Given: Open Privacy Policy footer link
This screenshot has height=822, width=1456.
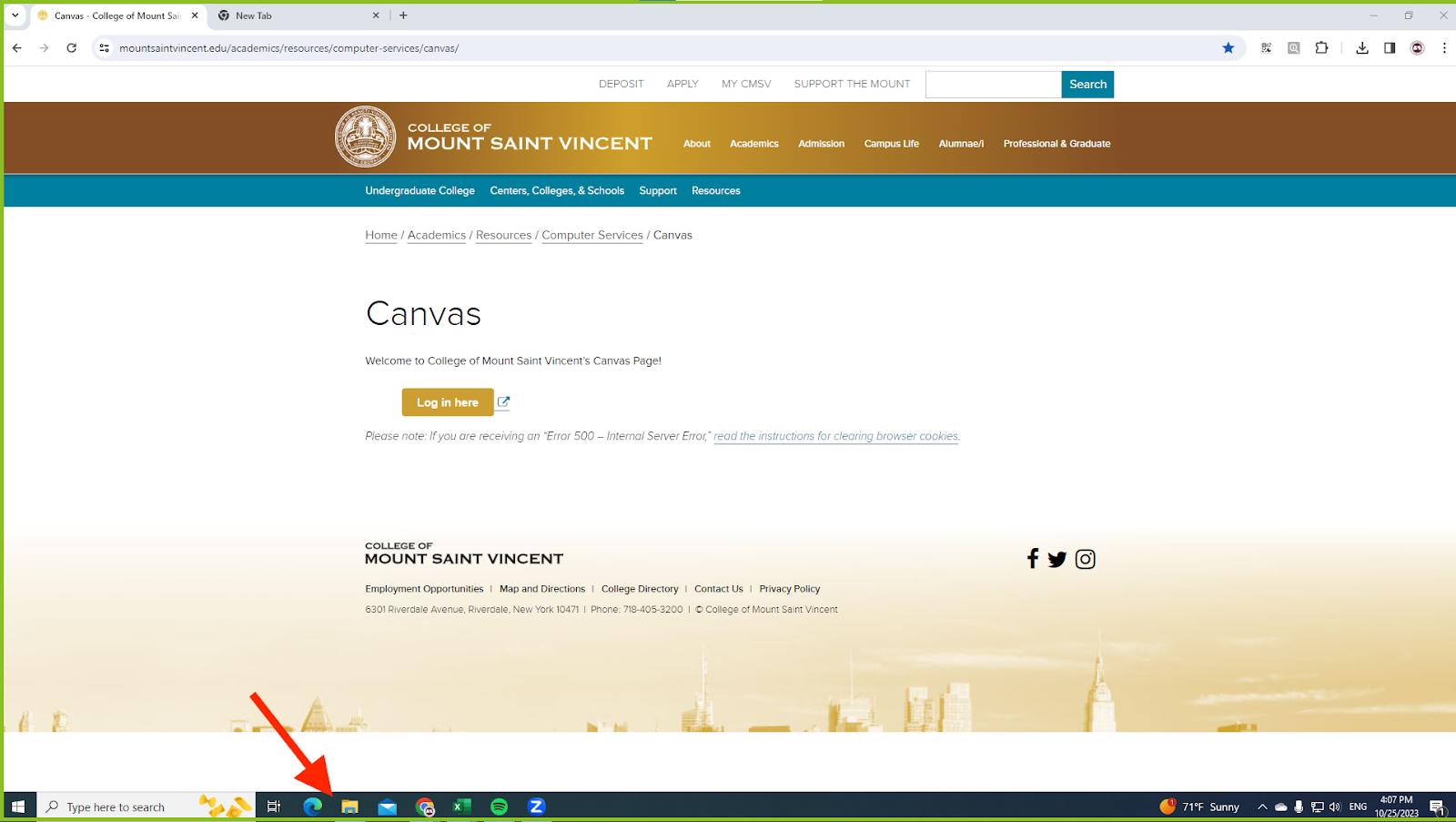Looking at the screenshot, I should tap(790, 589).
